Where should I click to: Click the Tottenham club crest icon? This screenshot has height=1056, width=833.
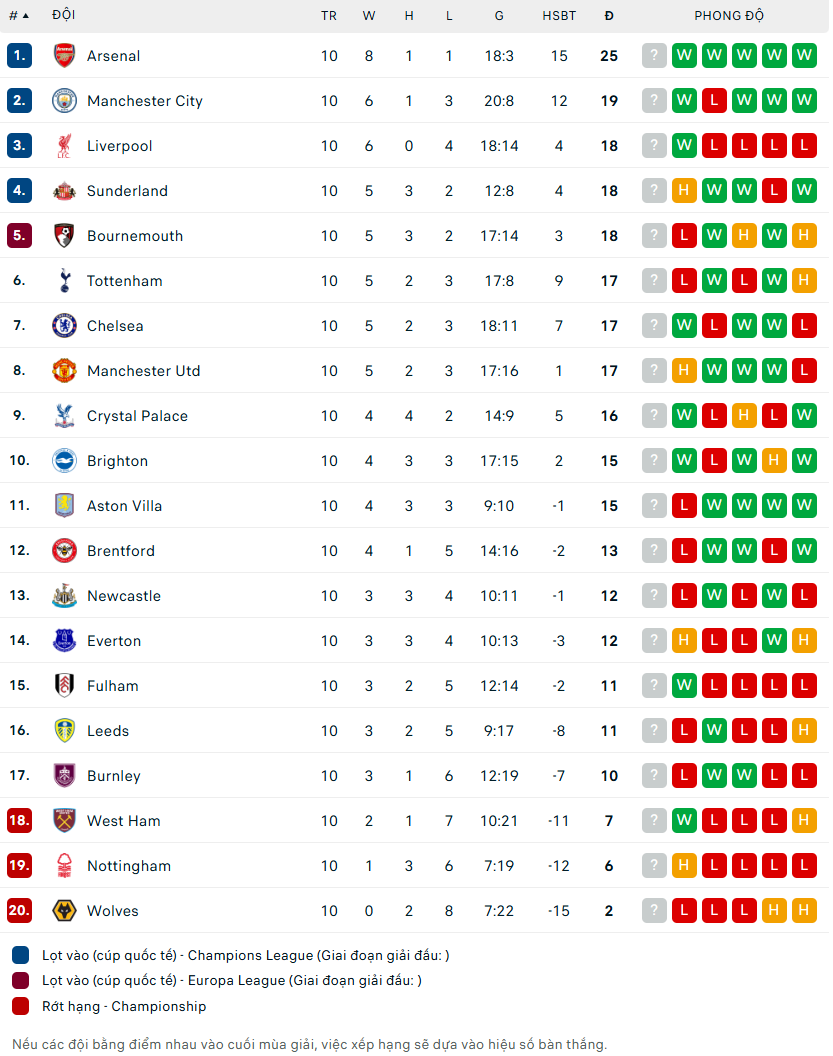coord(64,281)
